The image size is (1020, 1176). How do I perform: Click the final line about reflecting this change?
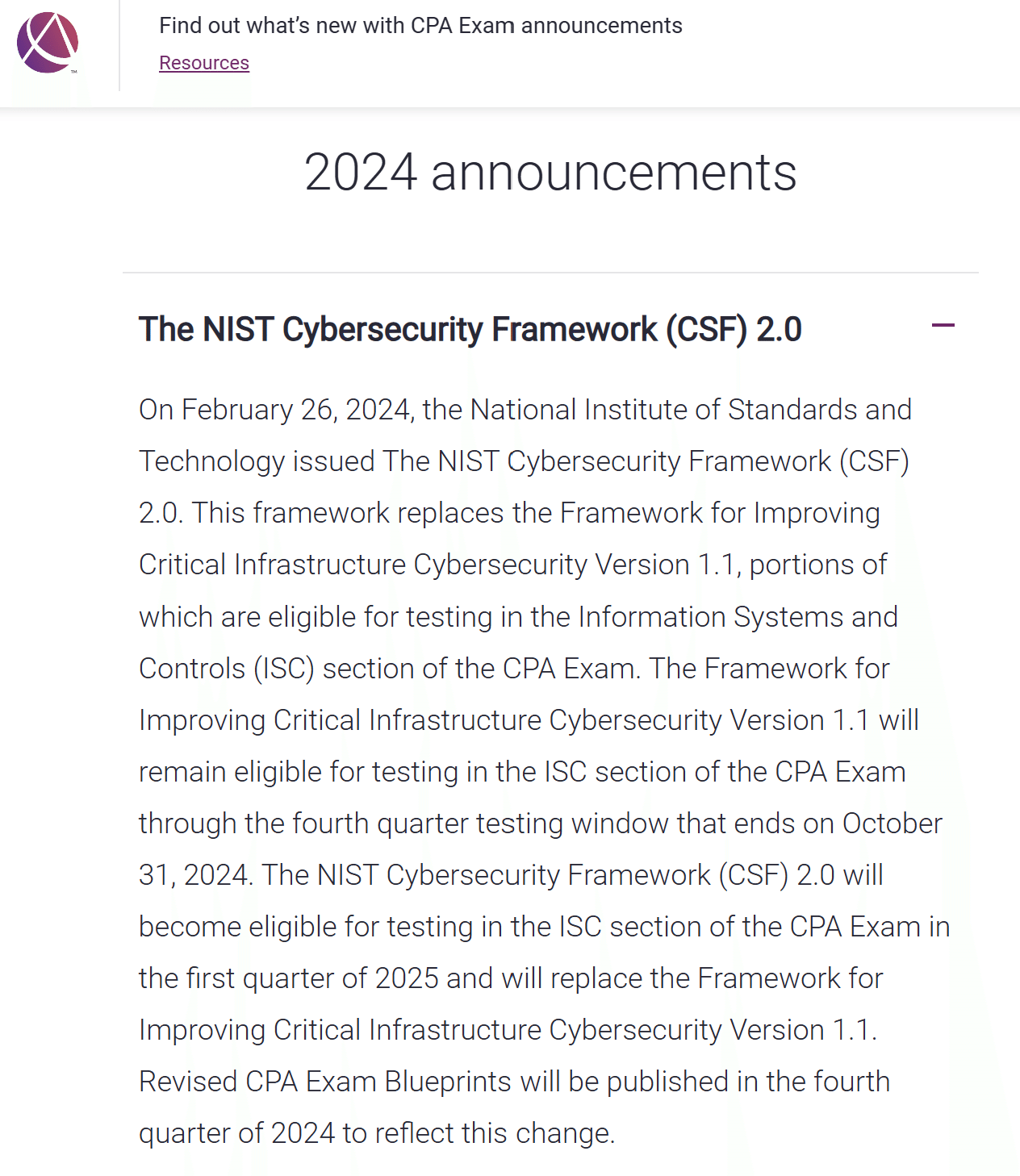(x=377, y=1133)
